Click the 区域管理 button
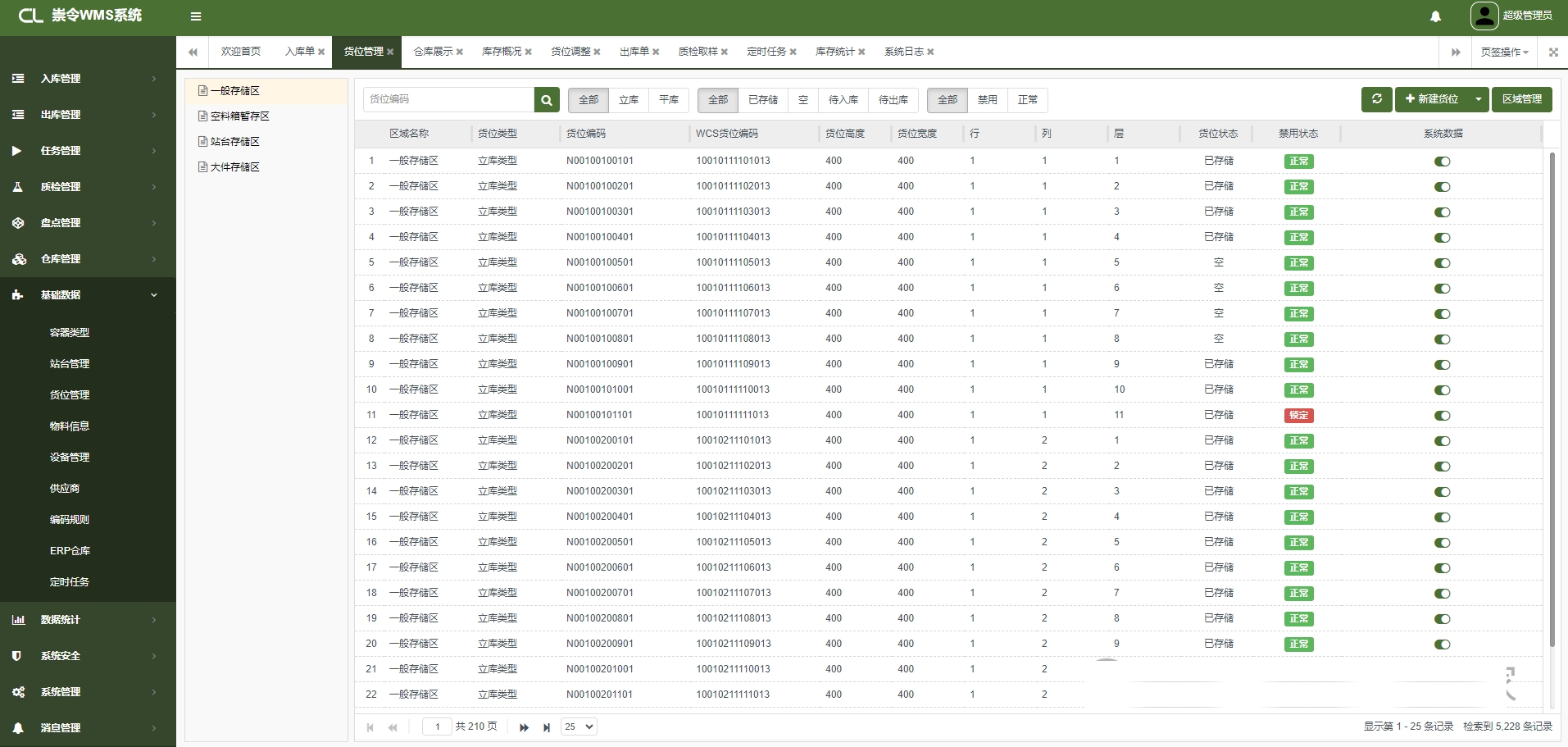Screen dimensions: 1568x747 pyautogui.click(x=1521, y=99)
